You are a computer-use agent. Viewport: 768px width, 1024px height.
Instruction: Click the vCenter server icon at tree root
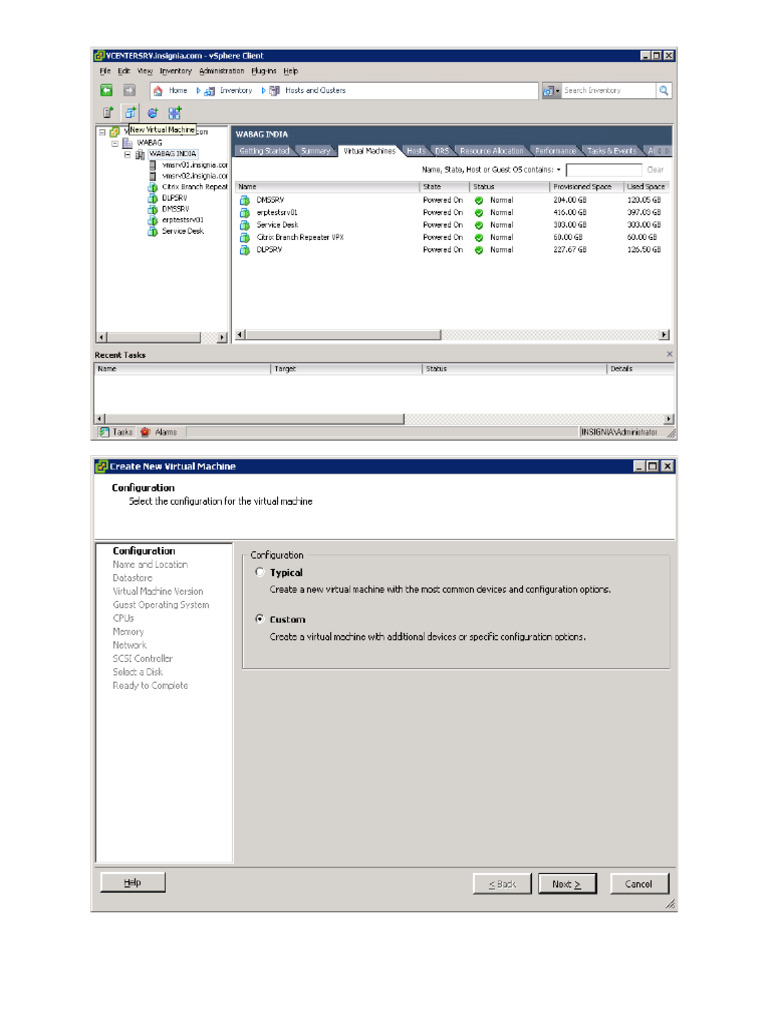114,132
